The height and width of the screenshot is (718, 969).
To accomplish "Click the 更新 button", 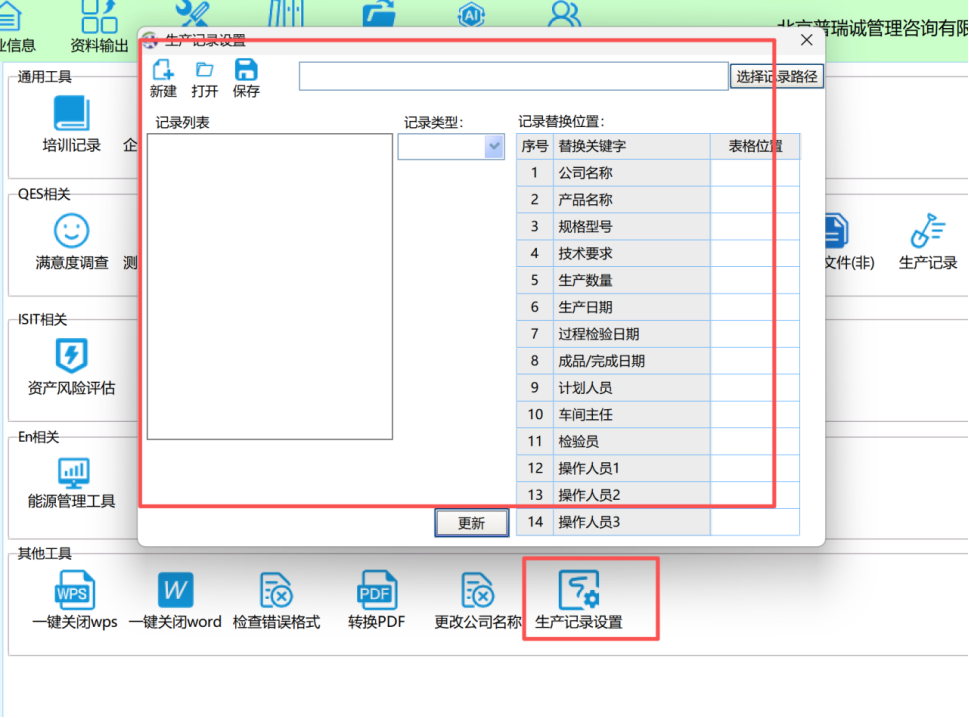I will coord(472,523).
